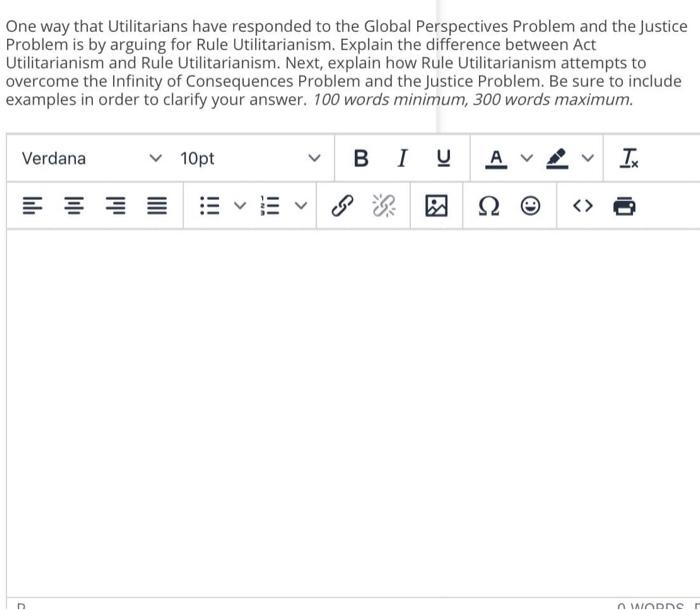Toggle underline formatting
Image resolution: width=700 pixels, height=610 pixels.
coord(443,158)
